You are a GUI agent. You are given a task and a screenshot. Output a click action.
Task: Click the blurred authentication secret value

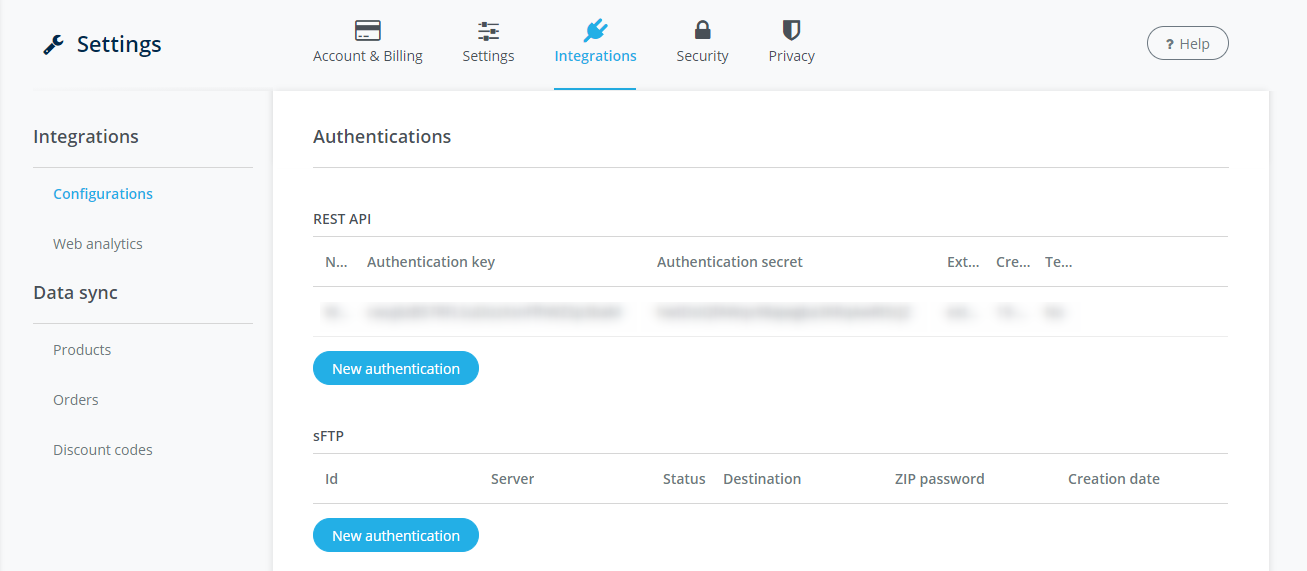pyautogui.click(x=784, y=312)
